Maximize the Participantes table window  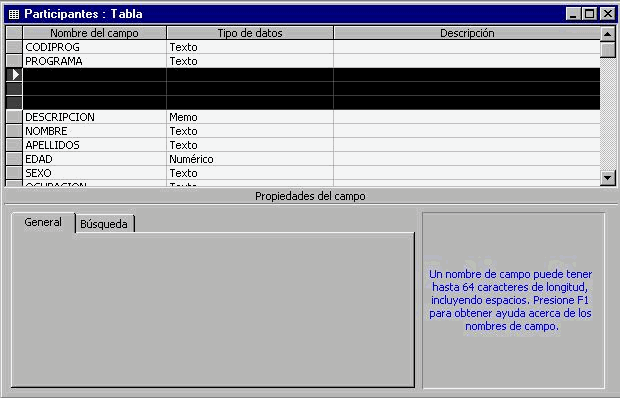589,14
